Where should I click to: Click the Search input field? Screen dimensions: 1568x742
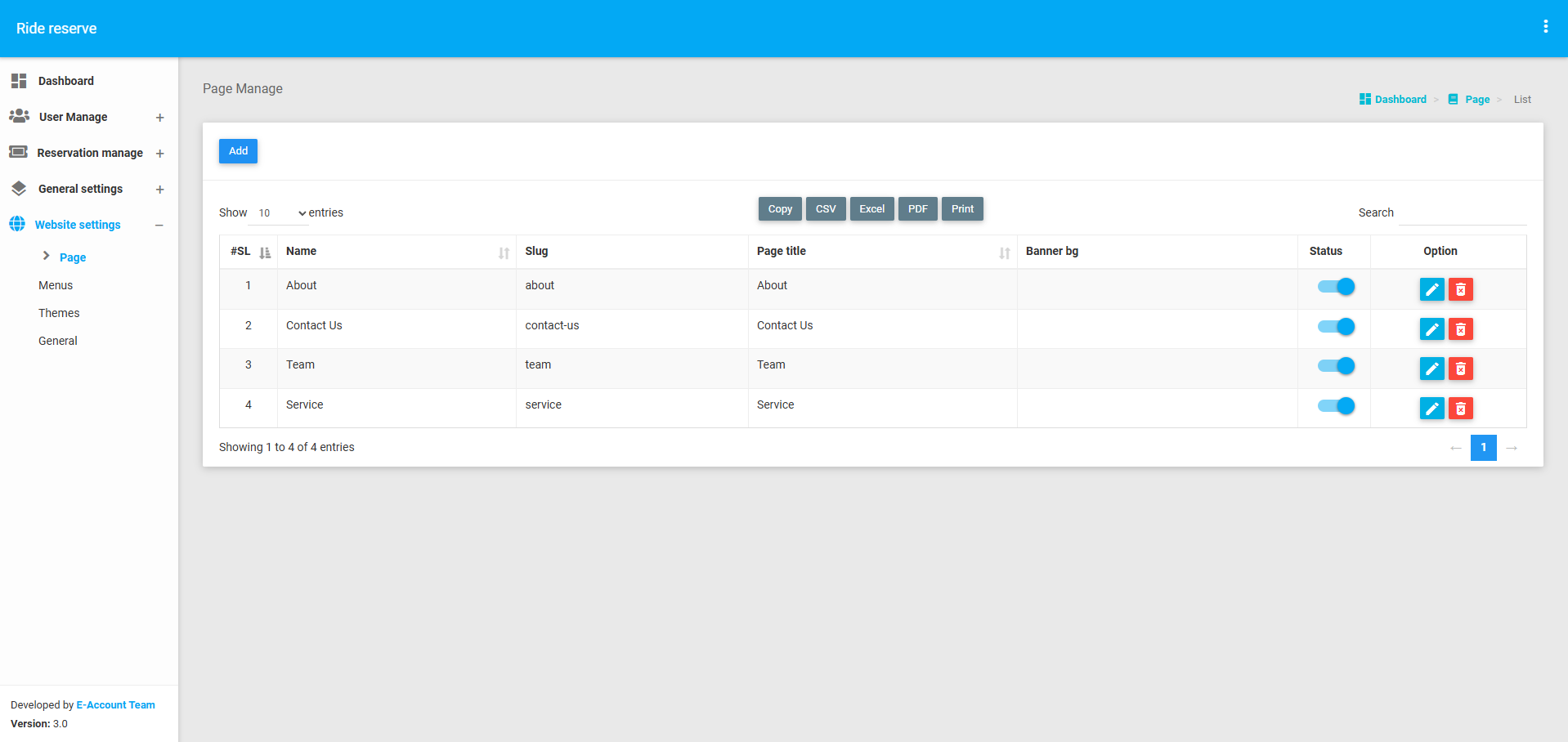1462,213
